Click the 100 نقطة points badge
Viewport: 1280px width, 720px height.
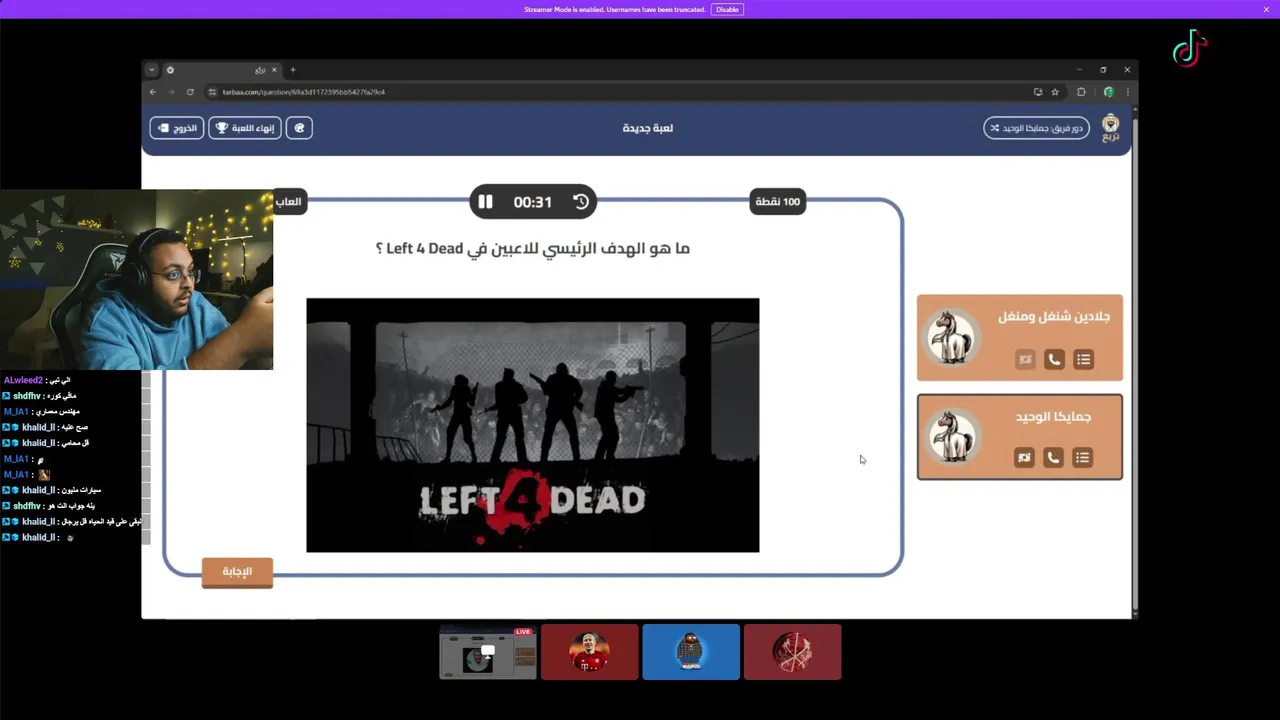(777, 202)
